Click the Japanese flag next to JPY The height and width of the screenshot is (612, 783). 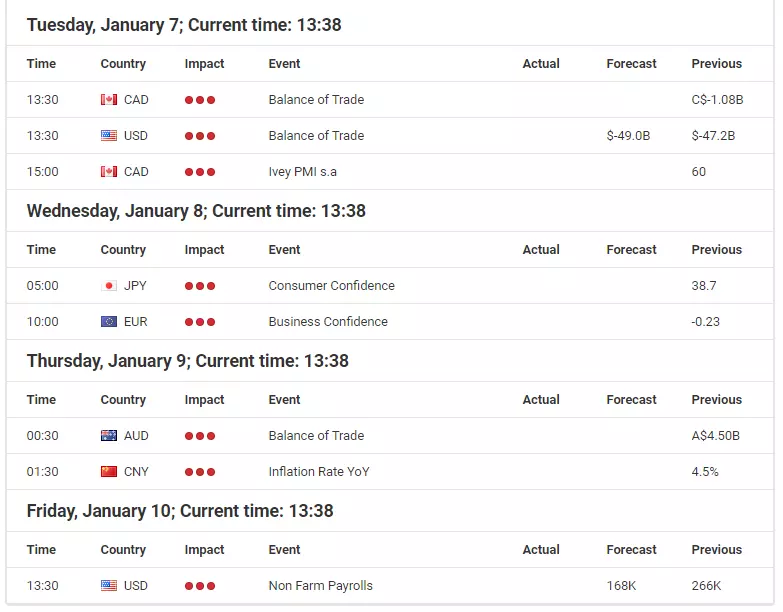pos(109,286)
